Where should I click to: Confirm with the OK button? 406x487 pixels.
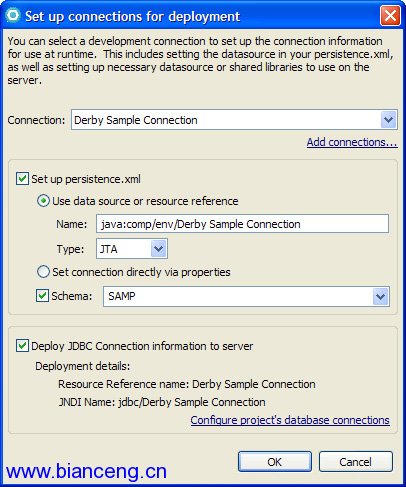tap(275, 462)
